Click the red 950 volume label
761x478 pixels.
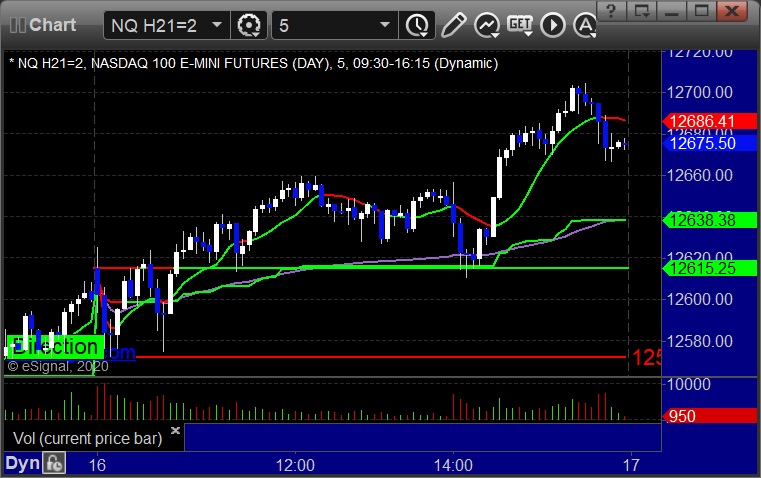709,416
